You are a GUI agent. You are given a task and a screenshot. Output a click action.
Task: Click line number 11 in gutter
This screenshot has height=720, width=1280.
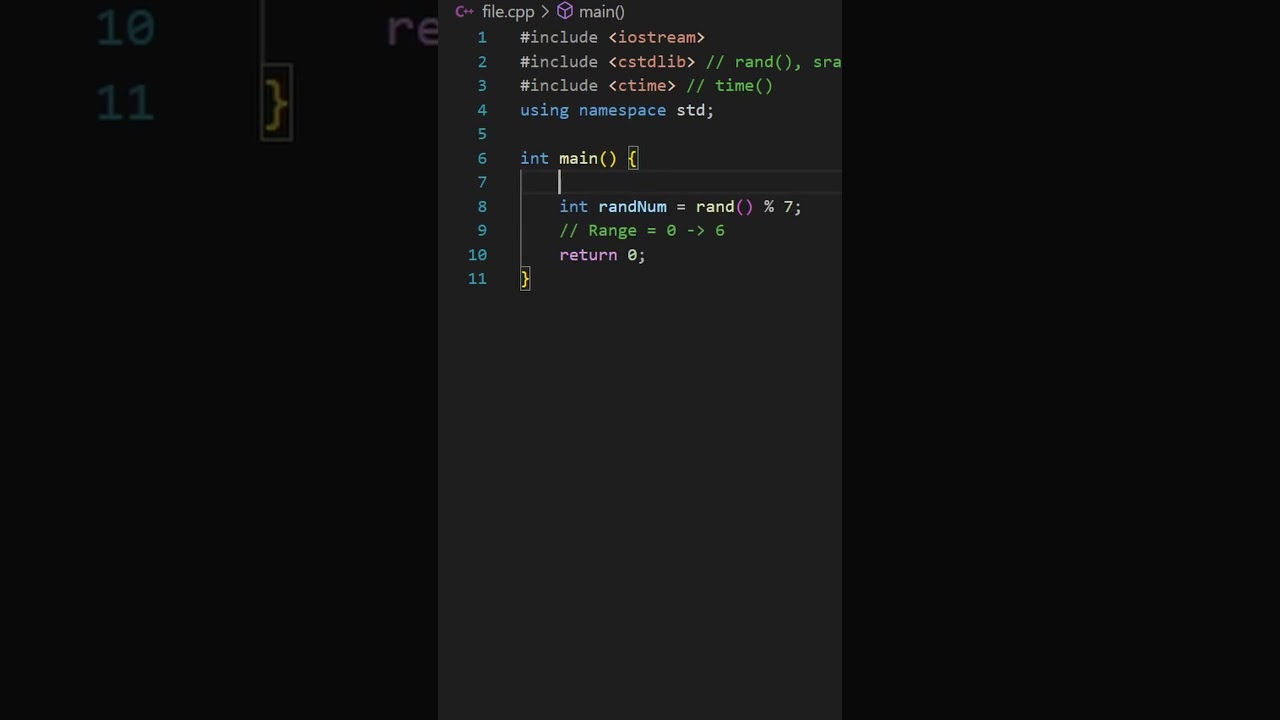click(477, 279)
